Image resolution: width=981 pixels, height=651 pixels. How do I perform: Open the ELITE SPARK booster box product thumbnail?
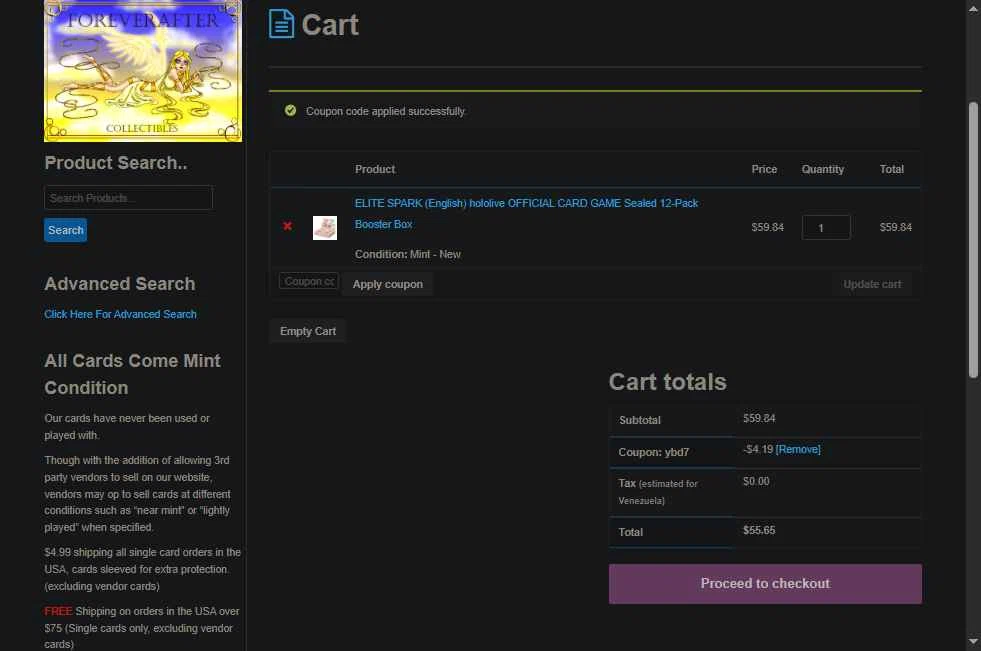point(325,228)
